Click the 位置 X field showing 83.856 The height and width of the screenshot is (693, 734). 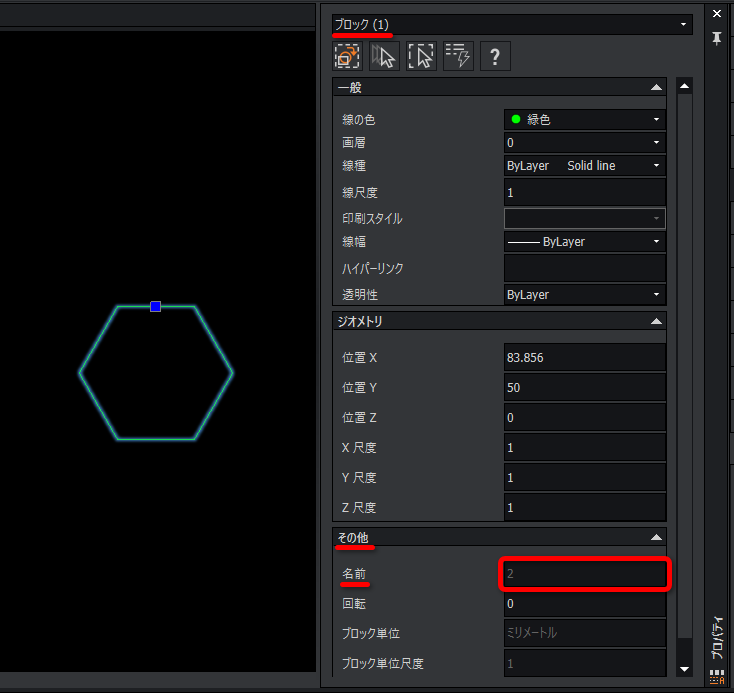pos(585,357)
